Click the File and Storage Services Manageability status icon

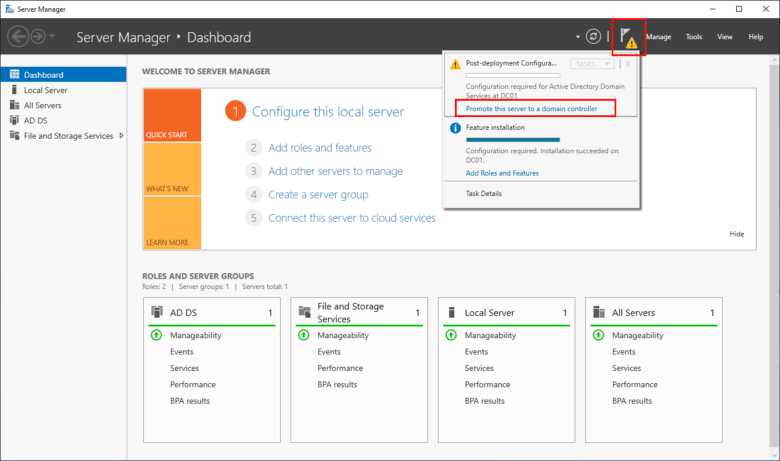coord(303,335)
